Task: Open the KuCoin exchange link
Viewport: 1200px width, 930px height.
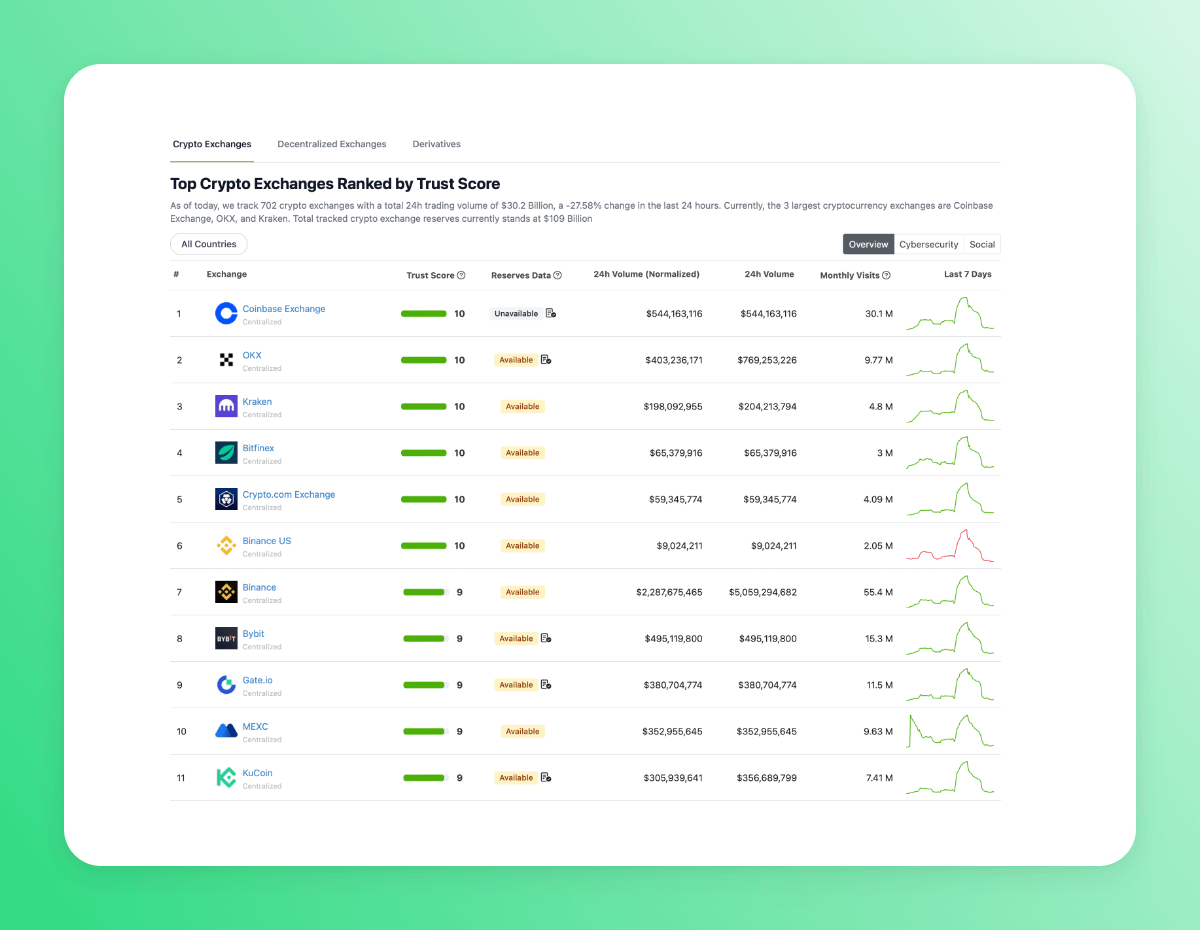Action: click(257, 773)
